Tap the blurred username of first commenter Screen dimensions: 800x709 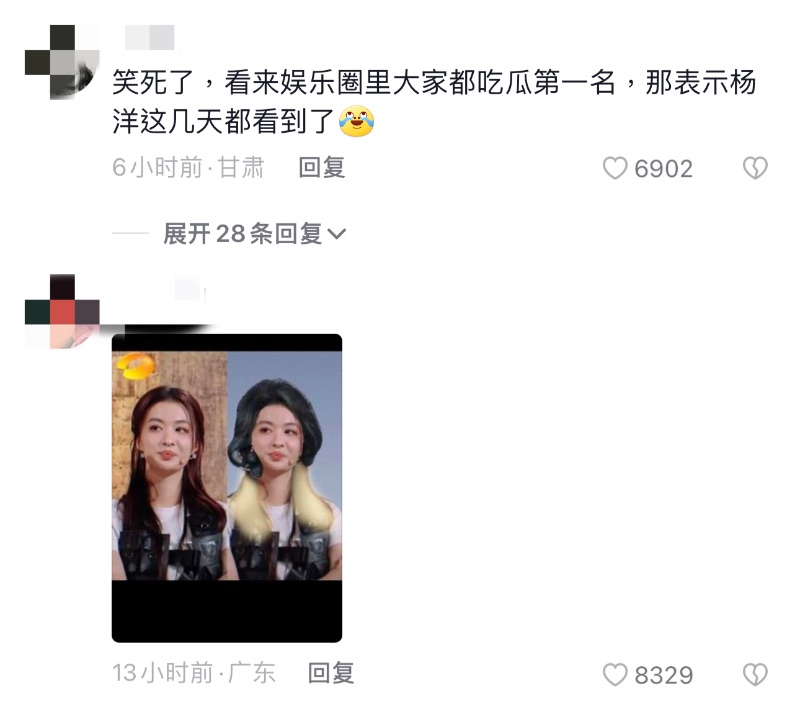(149, 38)
